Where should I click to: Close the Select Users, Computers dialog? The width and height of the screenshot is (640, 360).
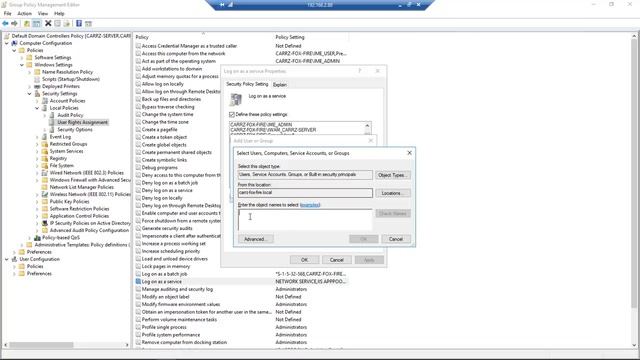[409, 153]
